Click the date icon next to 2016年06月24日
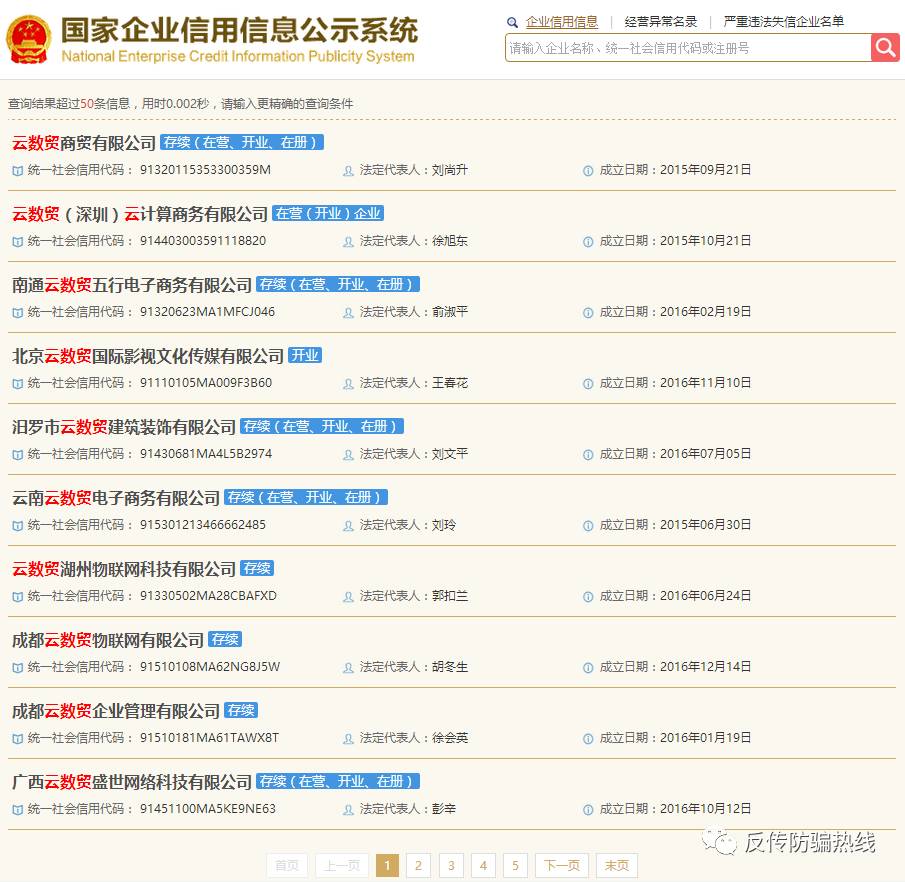The image size is (905, 882). coord(588,597)
